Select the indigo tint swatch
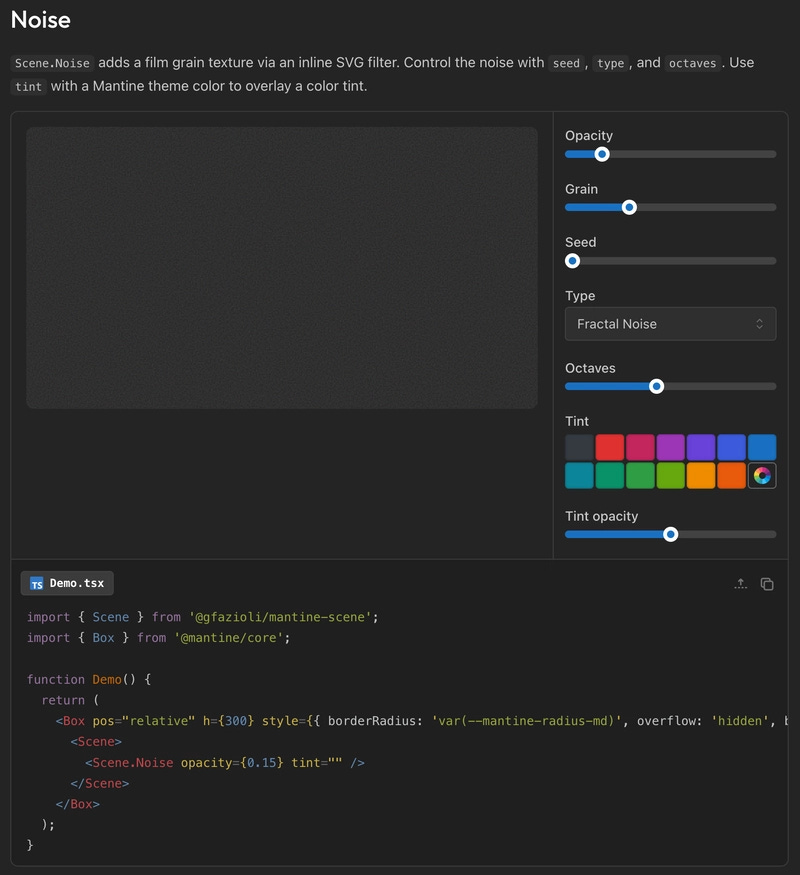The width and height of the screenshot is (800, 875). tap(731, 447)
